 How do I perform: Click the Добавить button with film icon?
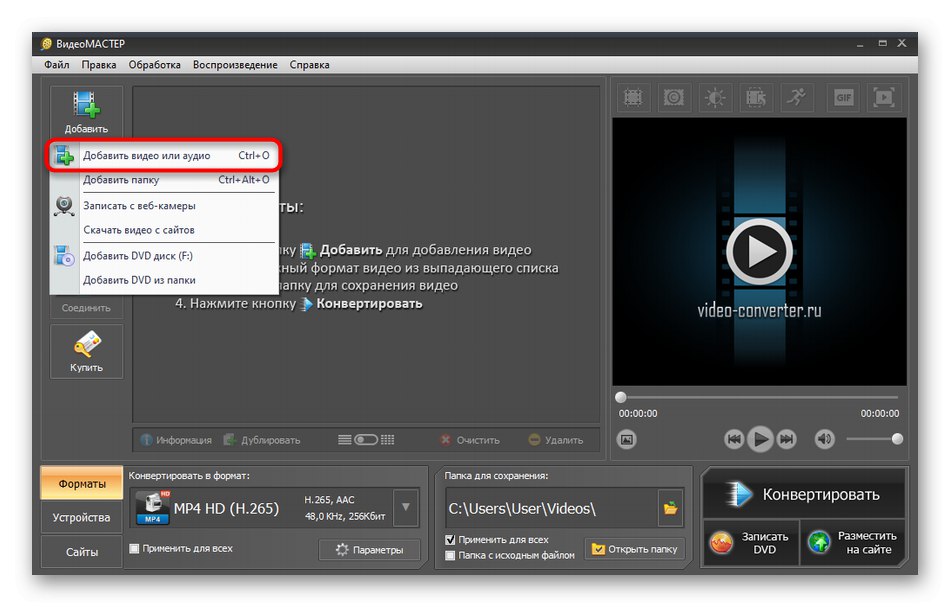click(87, 112)
